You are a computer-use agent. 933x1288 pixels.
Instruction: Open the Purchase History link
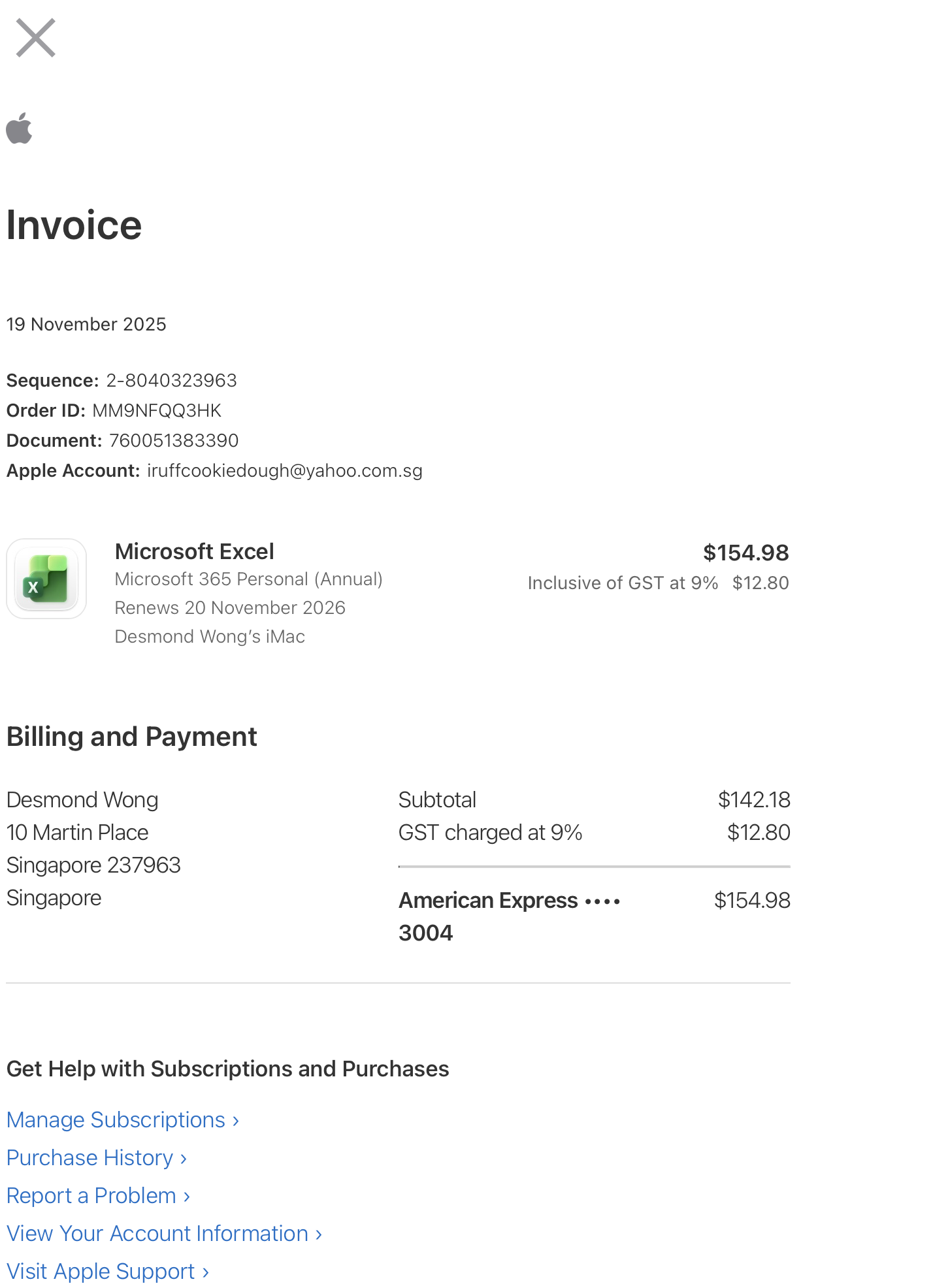[x=97, y=1157]
